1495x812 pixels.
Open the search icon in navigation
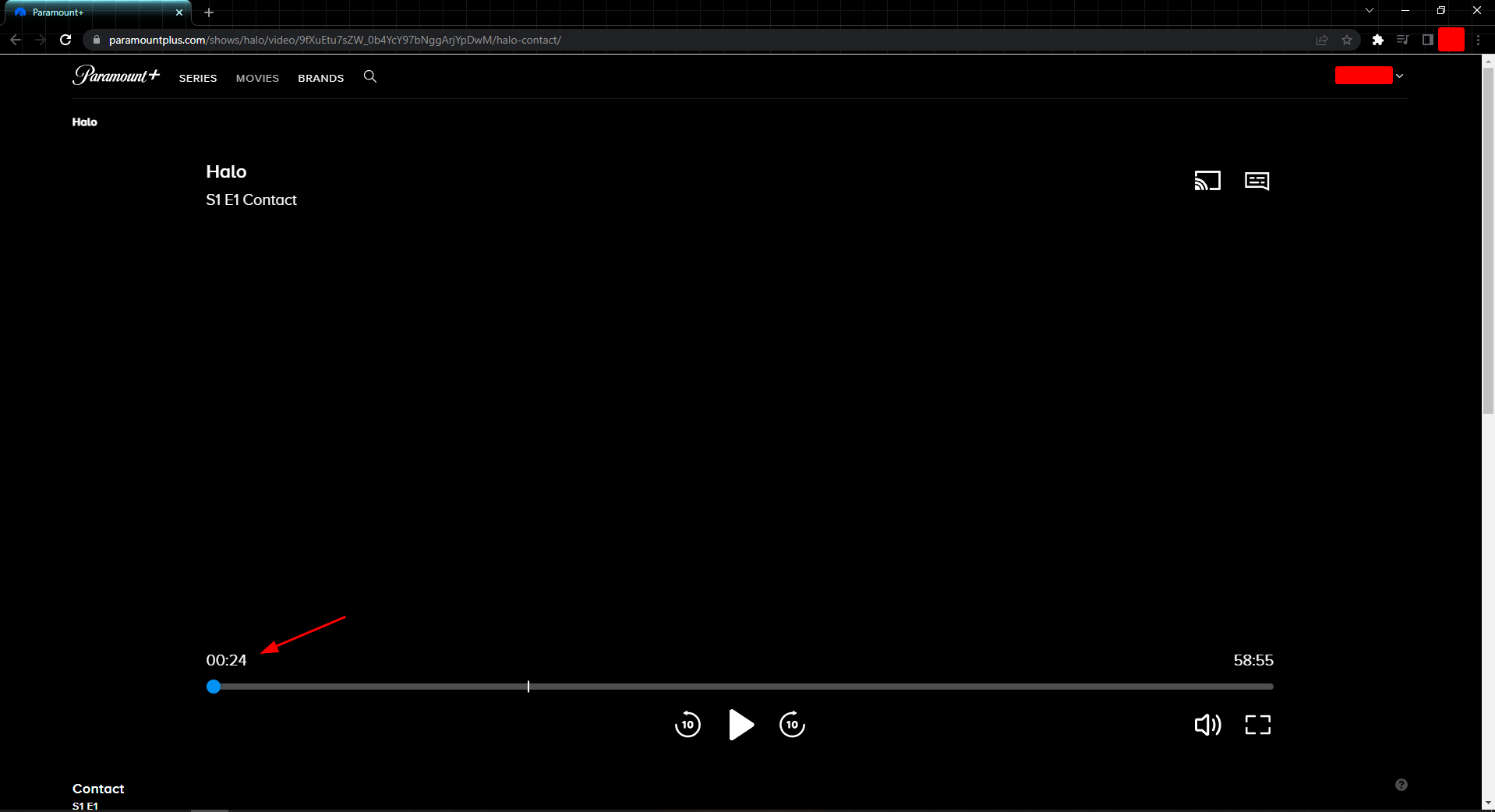(x=370, y=76)
